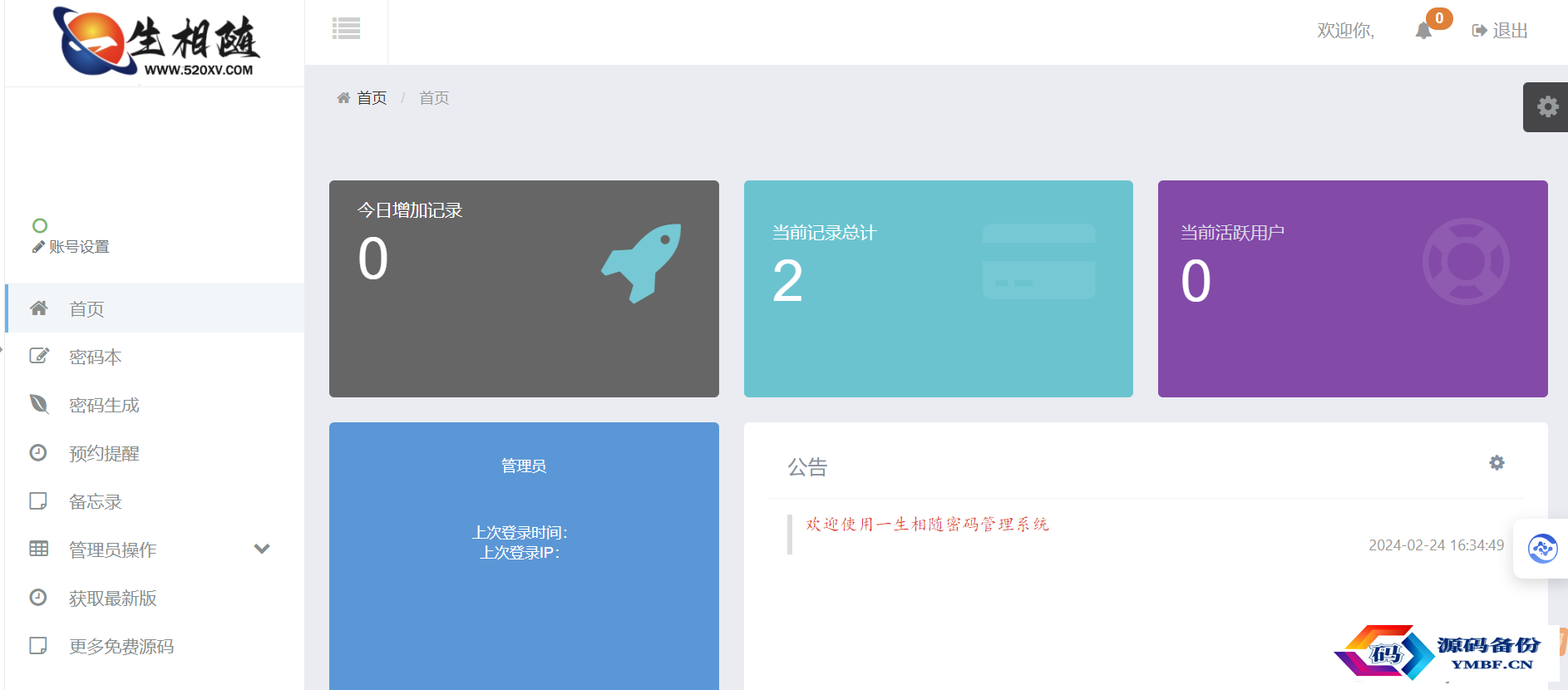This screenshot has width=1568, height=690.
Task: Click the credit card icon on 当前记录总计
Action: [x=1038, y=261]
